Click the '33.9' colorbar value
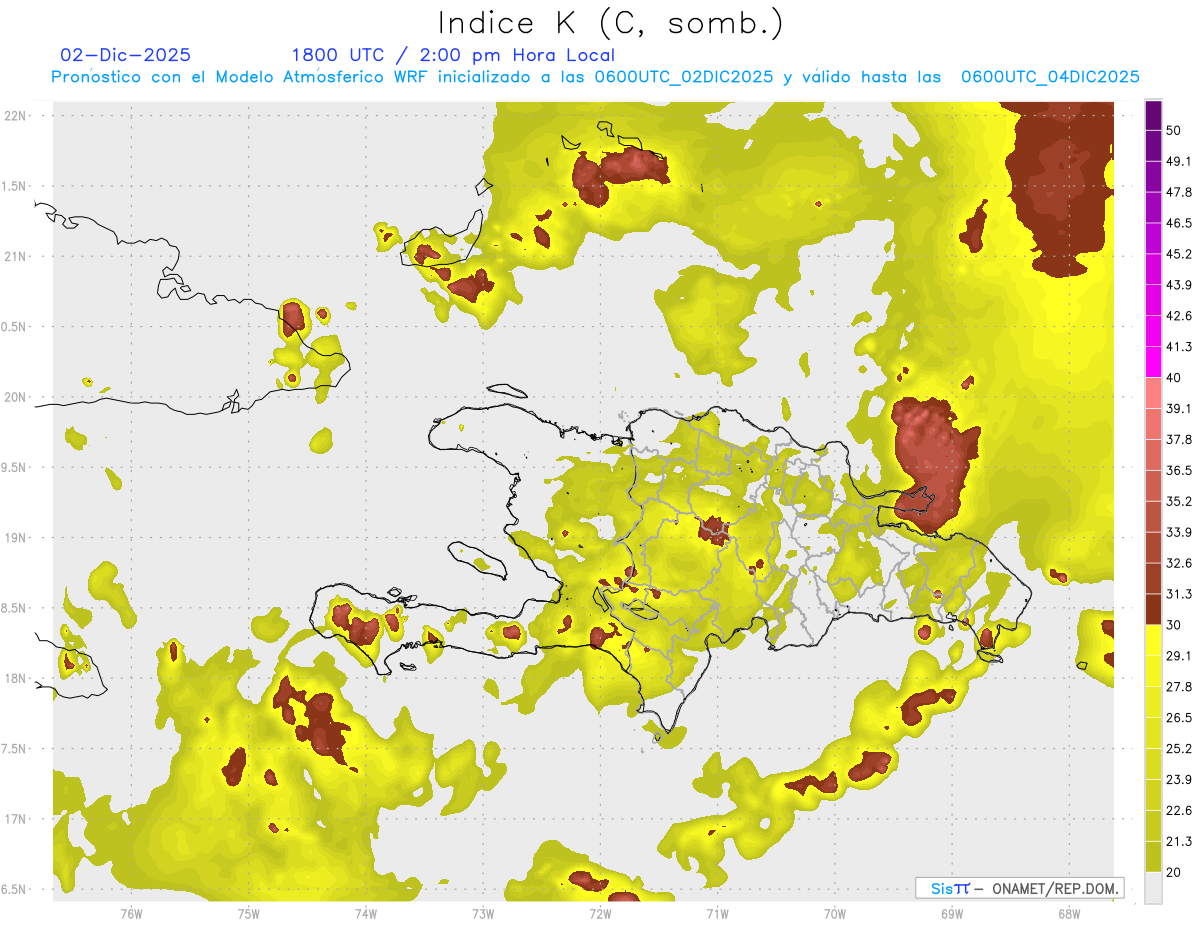This screenshot has height=927, width=1200. [x=1180, y=532]
